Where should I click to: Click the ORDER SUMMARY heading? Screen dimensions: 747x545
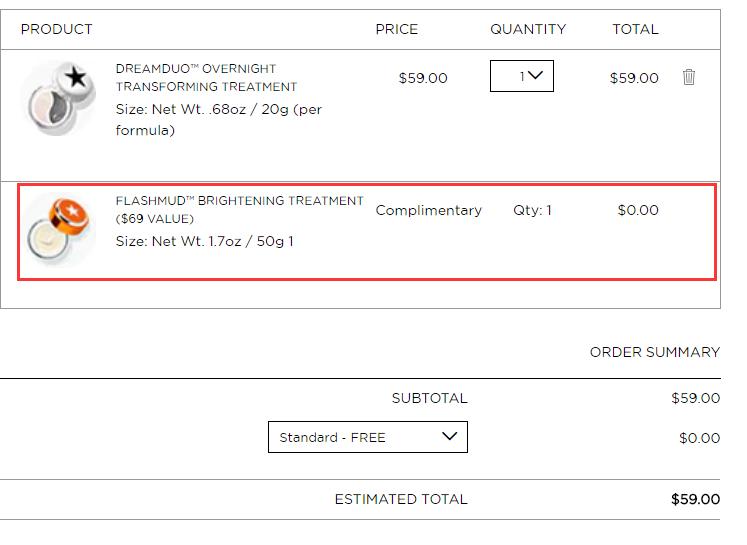[x=655, y=352]
